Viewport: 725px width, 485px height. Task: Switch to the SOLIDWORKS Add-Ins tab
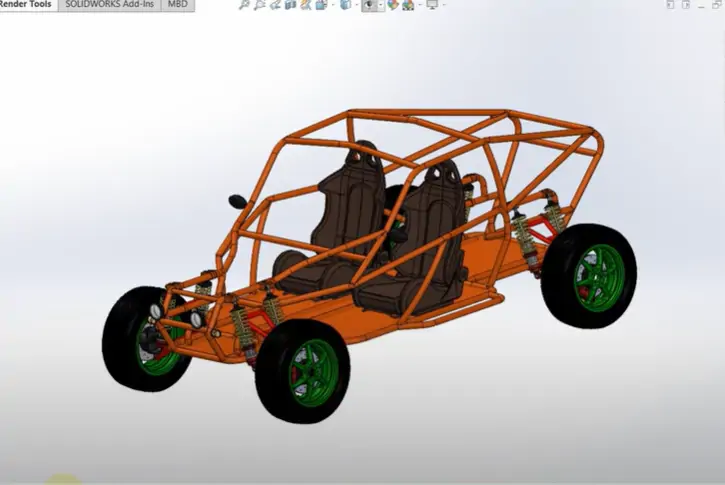point(110,4)
